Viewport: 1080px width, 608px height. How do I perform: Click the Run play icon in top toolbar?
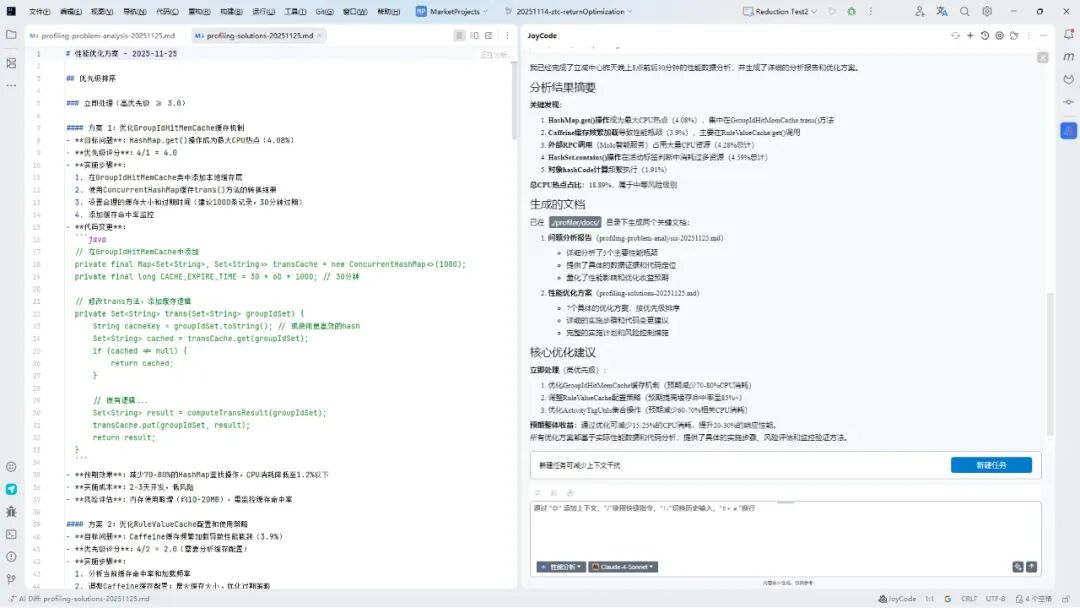tap(832, 12)
